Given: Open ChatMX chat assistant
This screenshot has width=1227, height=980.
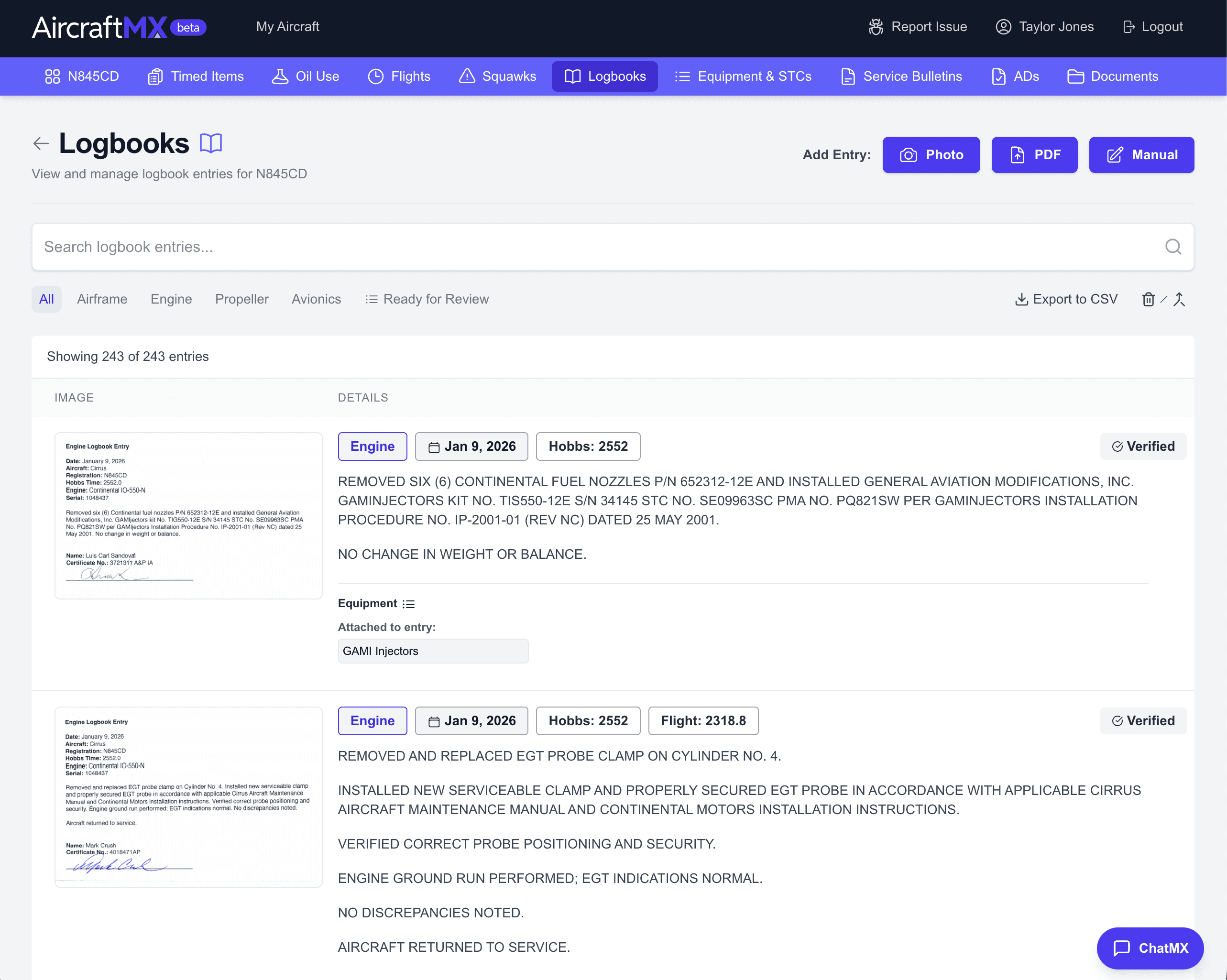Looking at the screenshot, I should click(1150, 948).
